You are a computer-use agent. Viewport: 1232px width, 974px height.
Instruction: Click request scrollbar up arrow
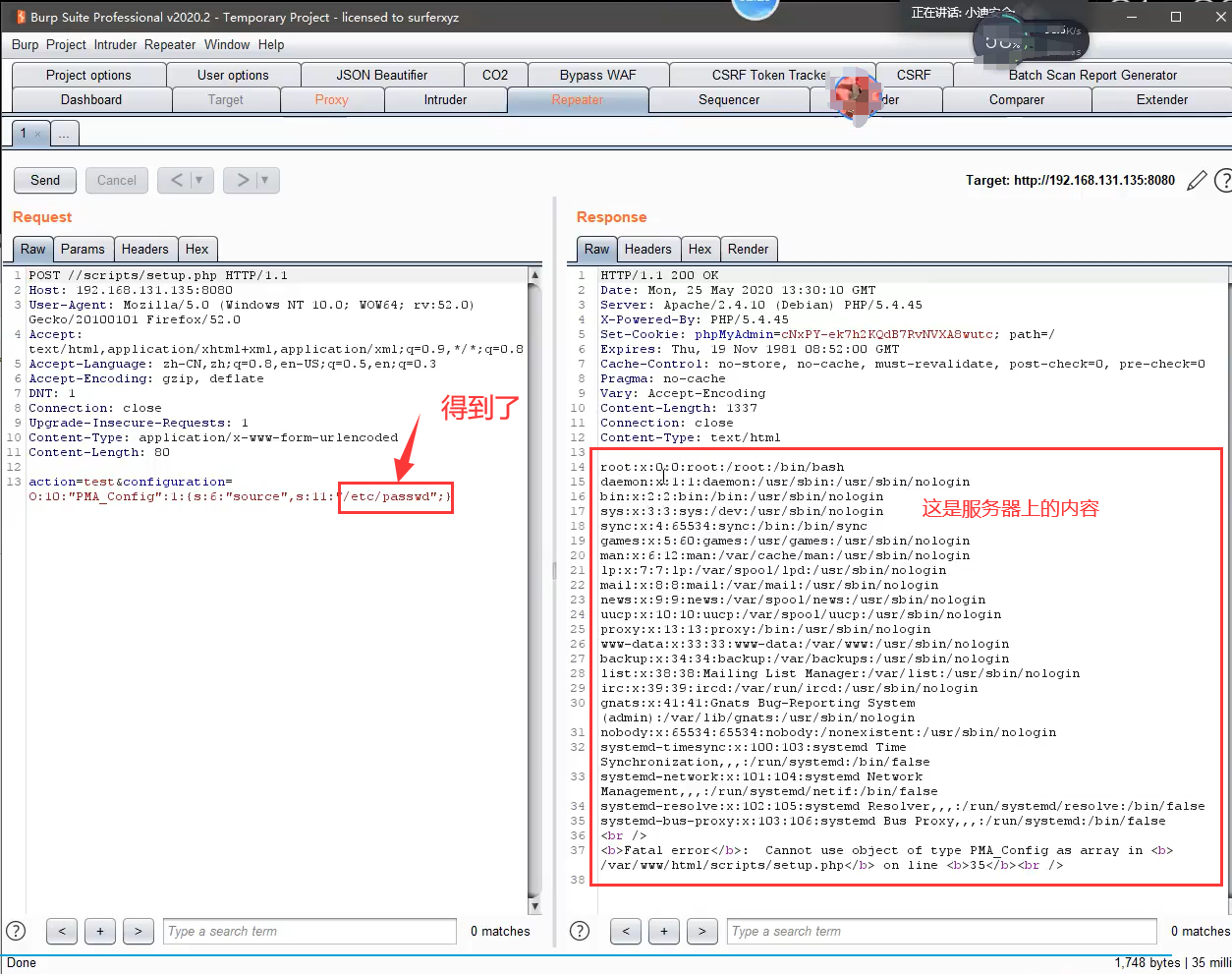click(x=534, y=276)
